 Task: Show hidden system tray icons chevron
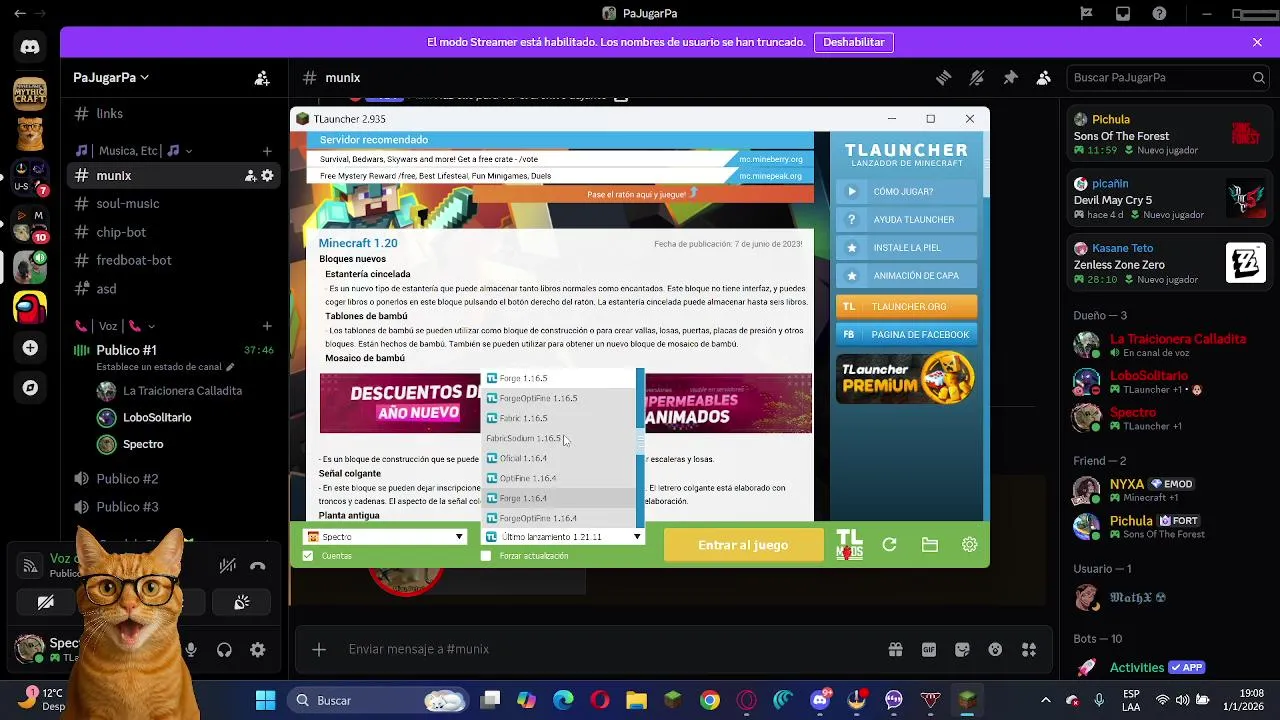coord(1046,701)
